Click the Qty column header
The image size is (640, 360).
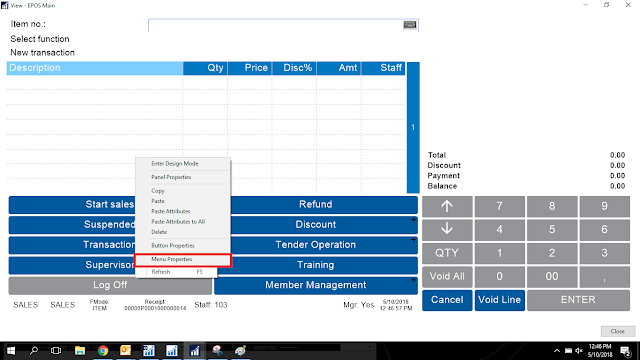coord(205,68)
